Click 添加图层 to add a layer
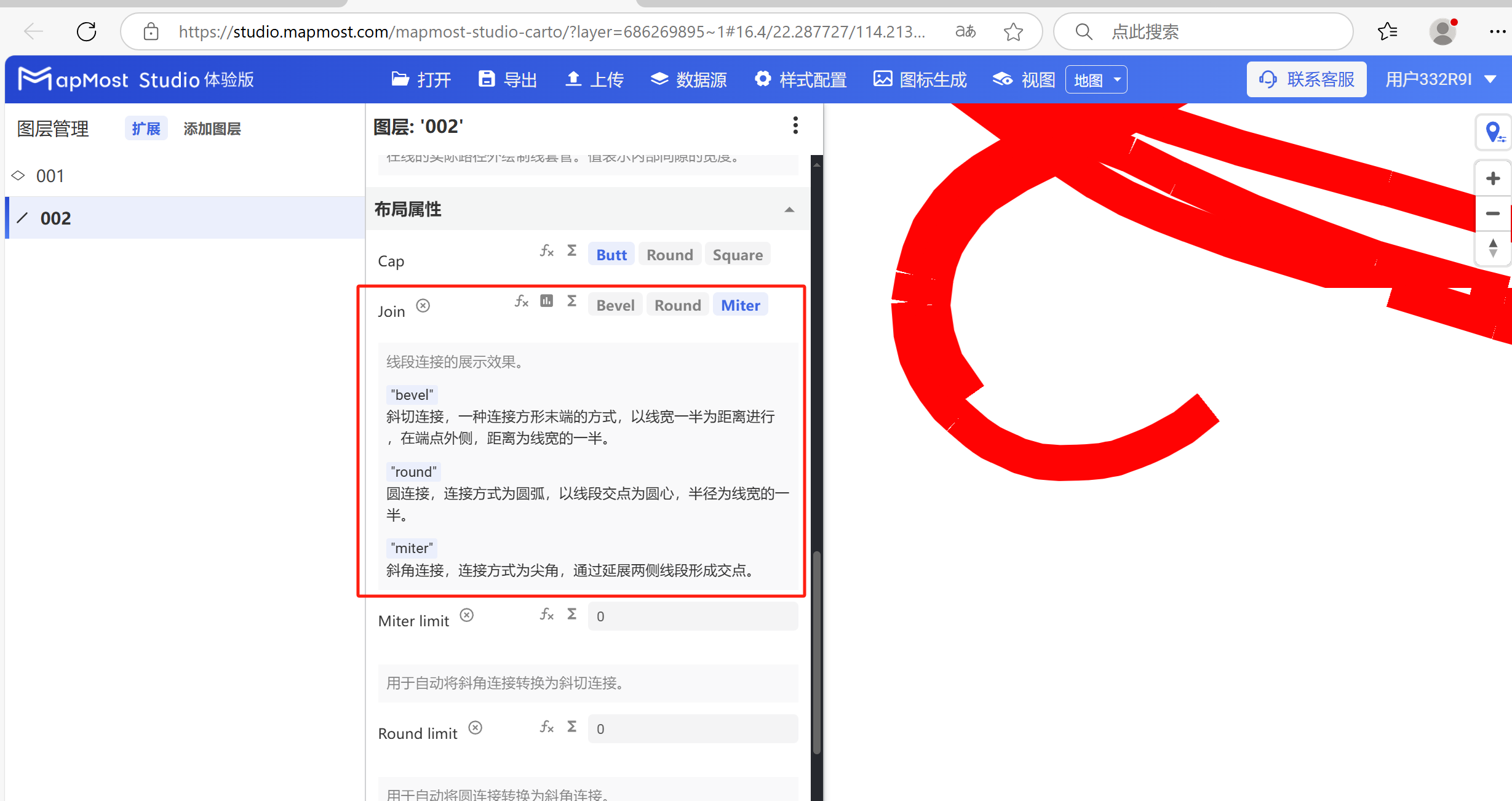 coord(212,128)
